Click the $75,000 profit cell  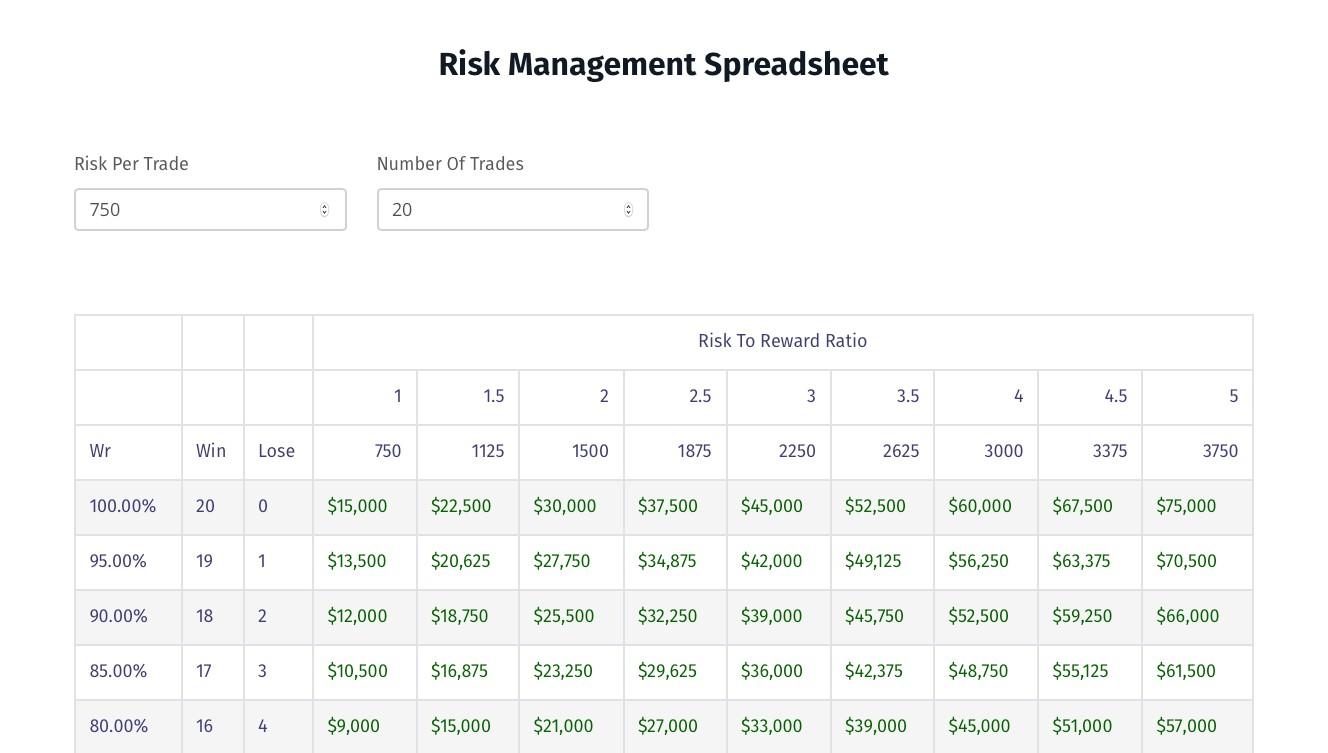(1186, 506)
